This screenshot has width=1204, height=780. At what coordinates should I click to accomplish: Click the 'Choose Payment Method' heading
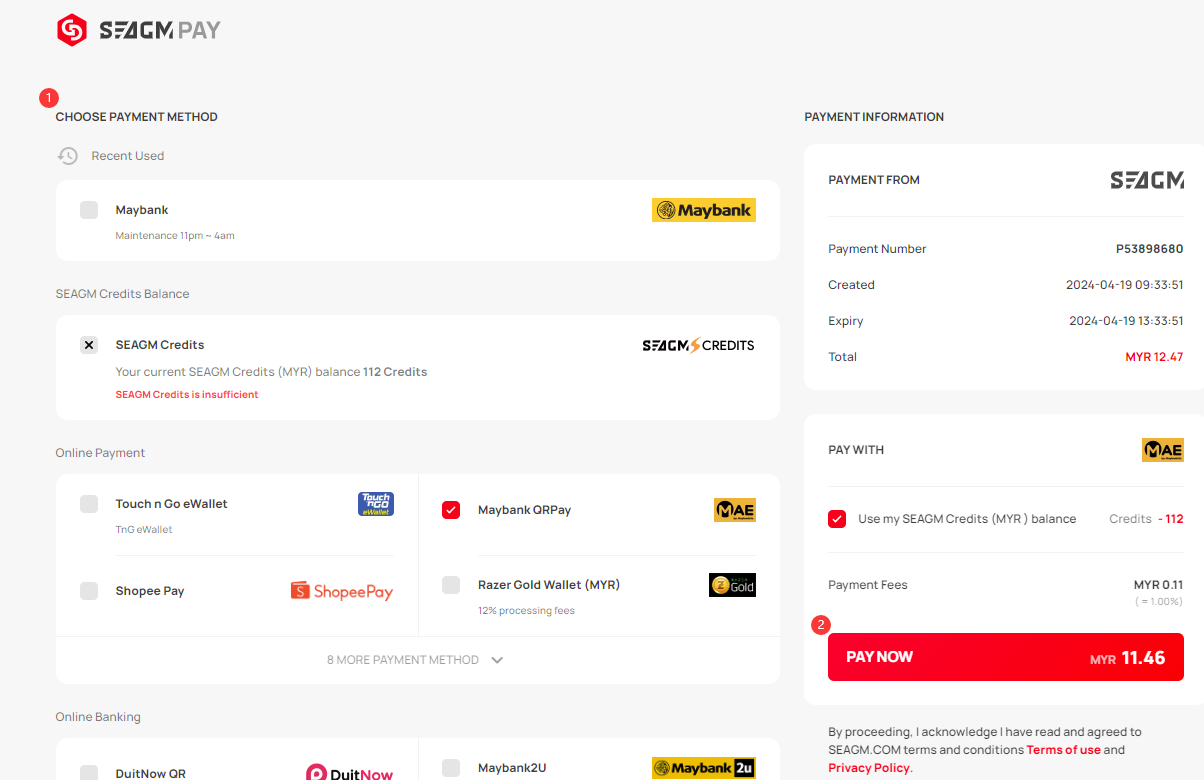(x=136, y=117)
